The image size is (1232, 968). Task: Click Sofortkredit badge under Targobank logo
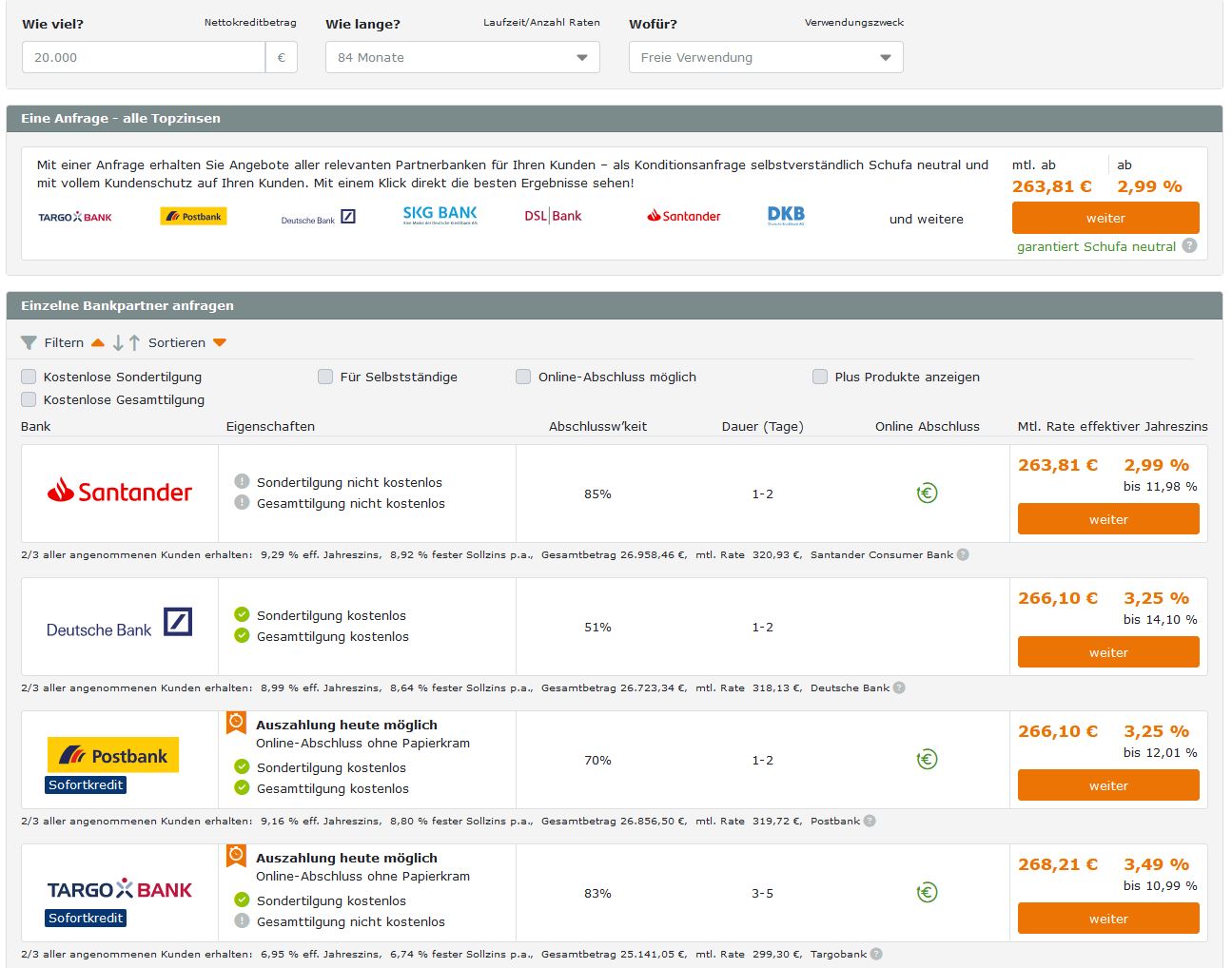click(86, 918)
